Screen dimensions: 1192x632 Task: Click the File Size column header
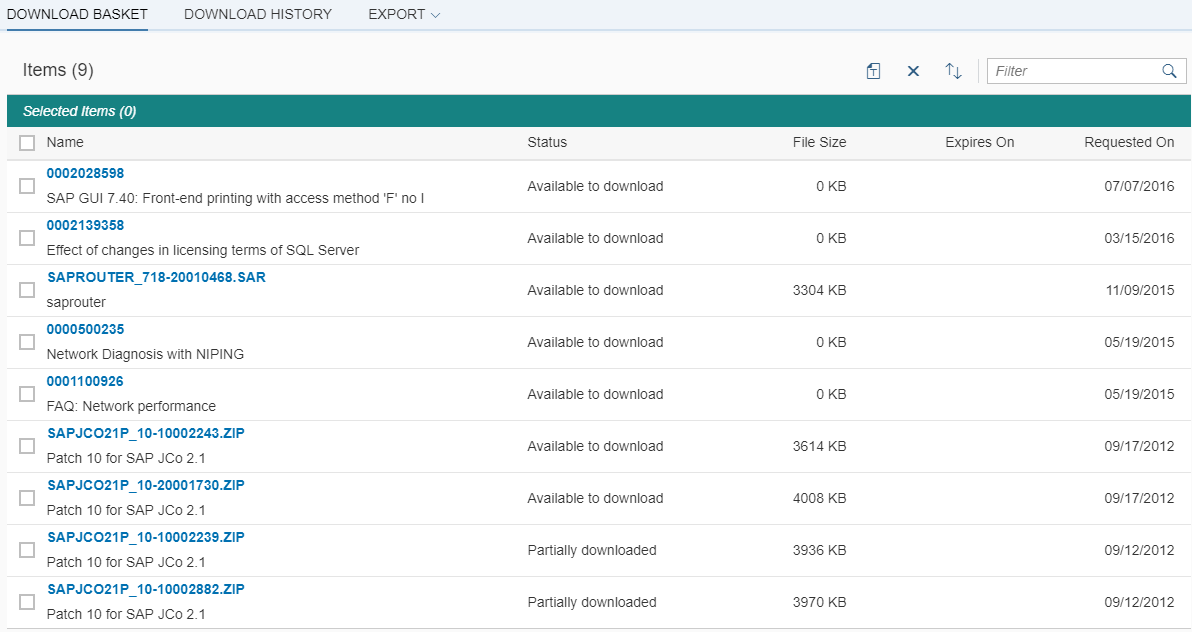(819, 142)
